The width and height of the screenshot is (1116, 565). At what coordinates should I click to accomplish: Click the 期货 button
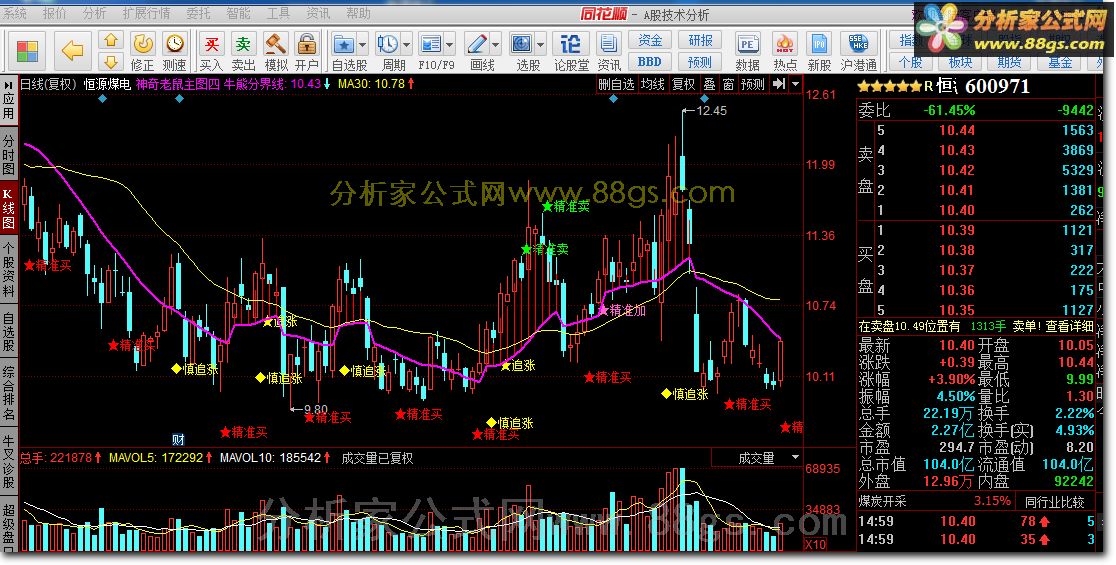tap(1010, 63)
